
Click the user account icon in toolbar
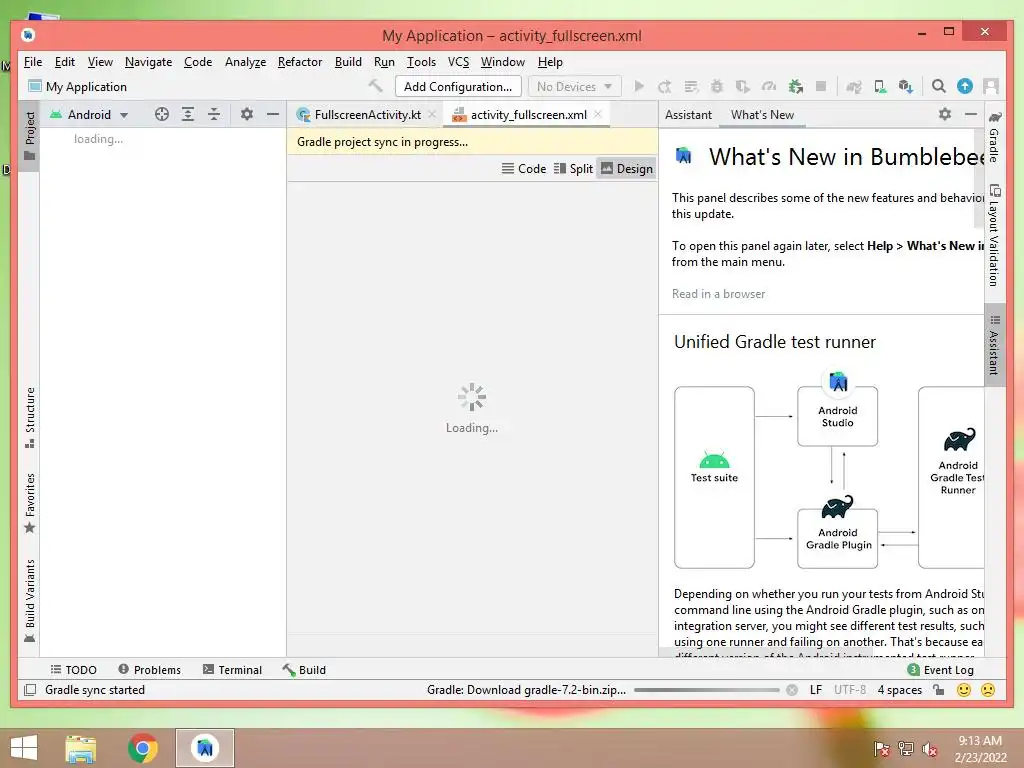tap(991, 86)
